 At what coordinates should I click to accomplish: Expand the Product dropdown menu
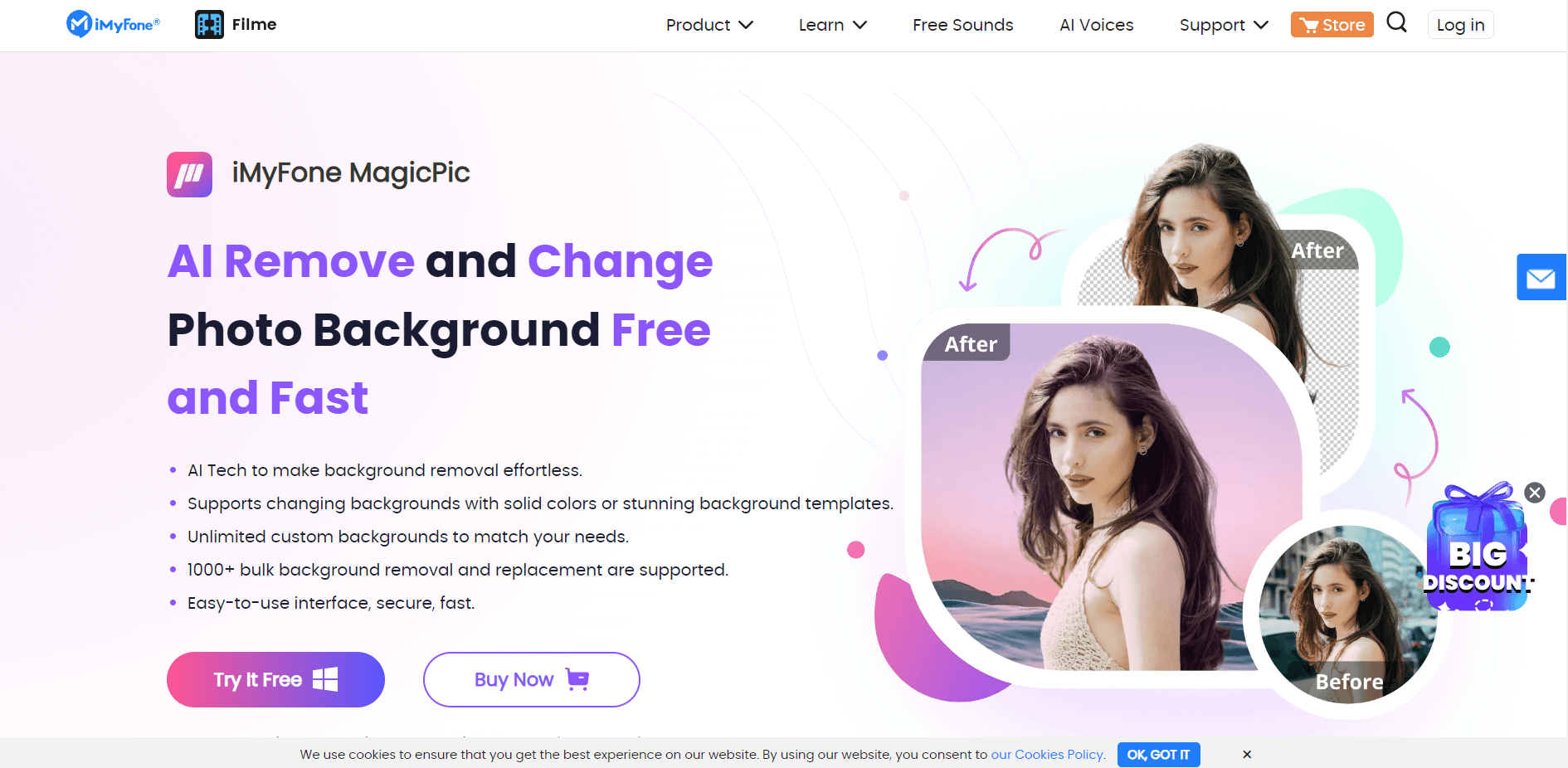pyautogui.click(x=709, y=25)
